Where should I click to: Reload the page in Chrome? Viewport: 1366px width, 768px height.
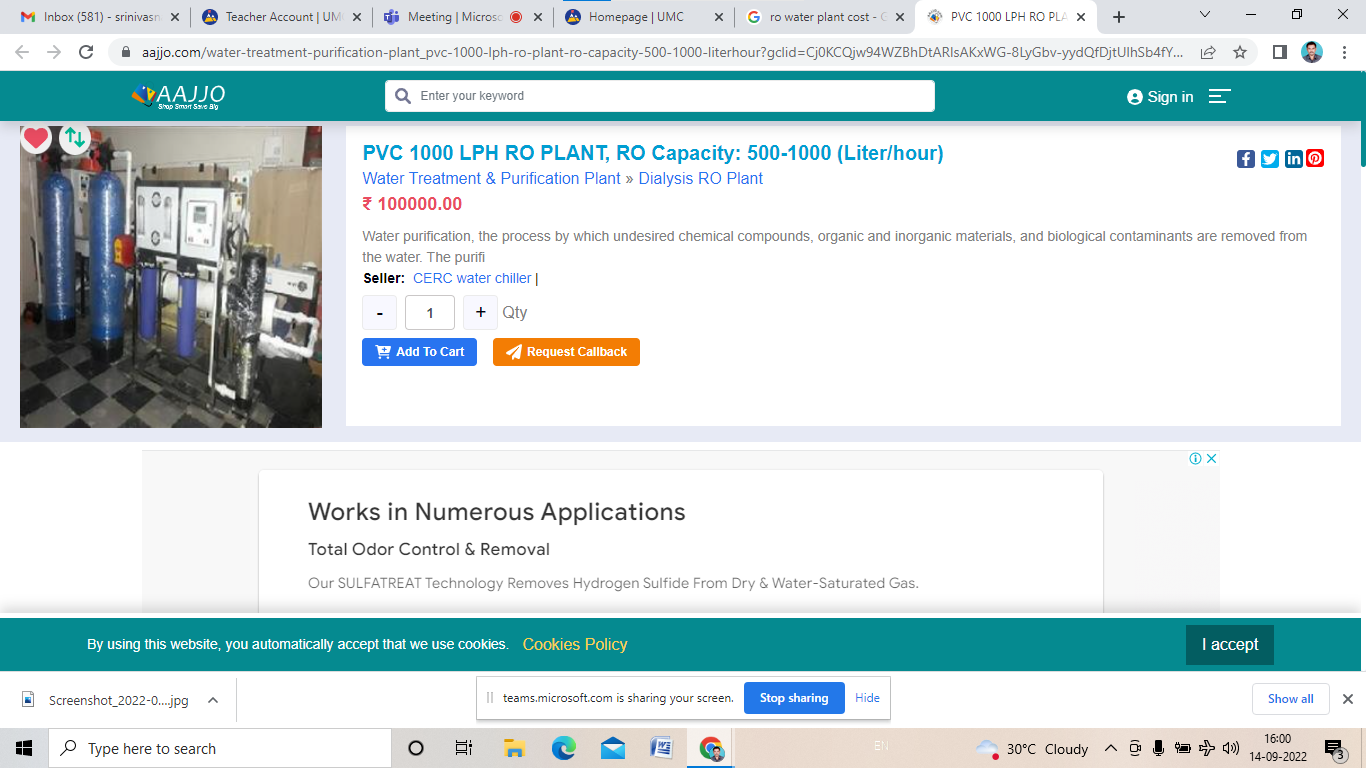(86, 52)
